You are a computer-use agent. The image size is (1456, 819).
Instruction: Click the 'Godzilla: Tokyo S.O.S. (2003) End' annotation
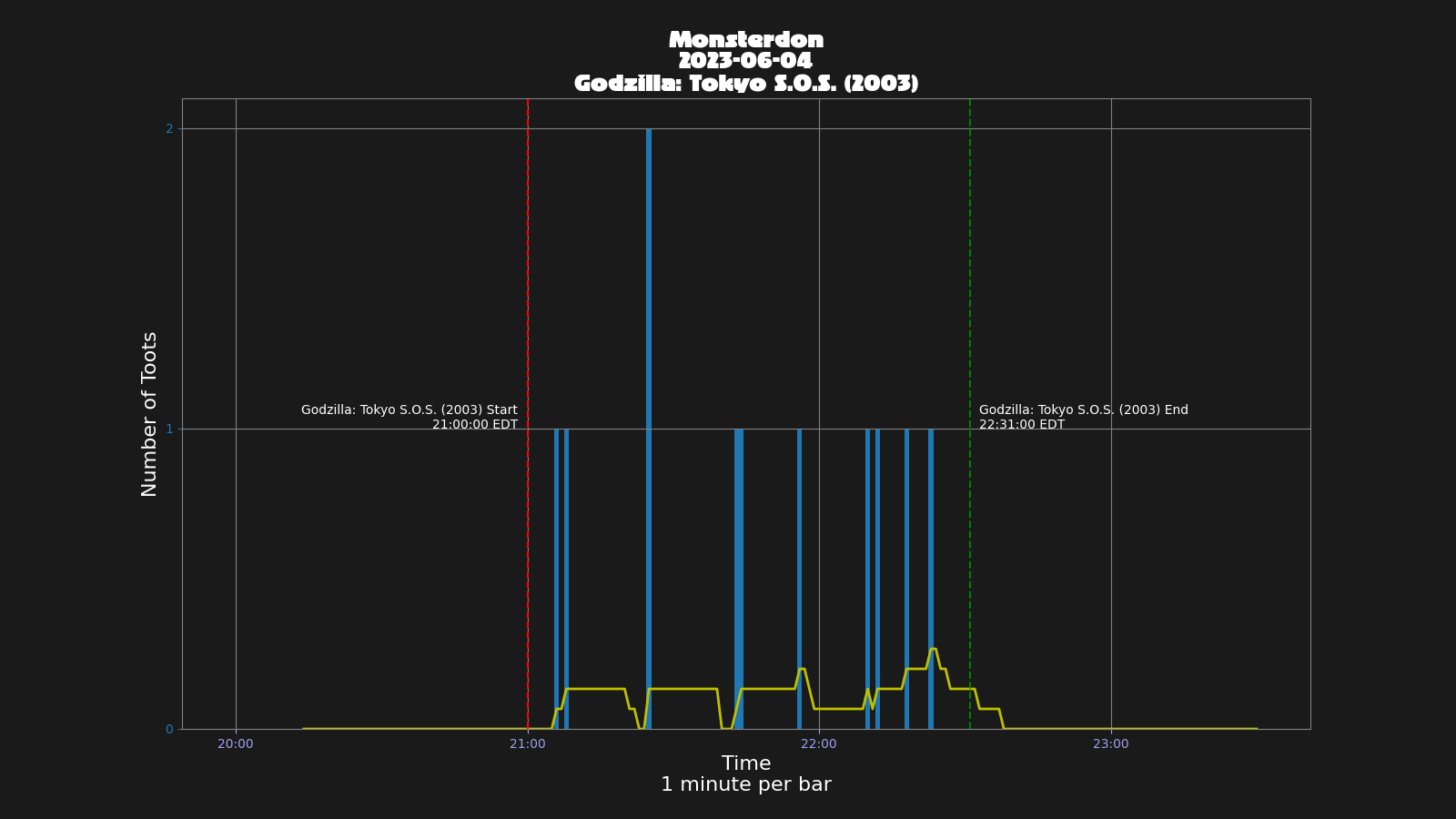[1084, 410]
